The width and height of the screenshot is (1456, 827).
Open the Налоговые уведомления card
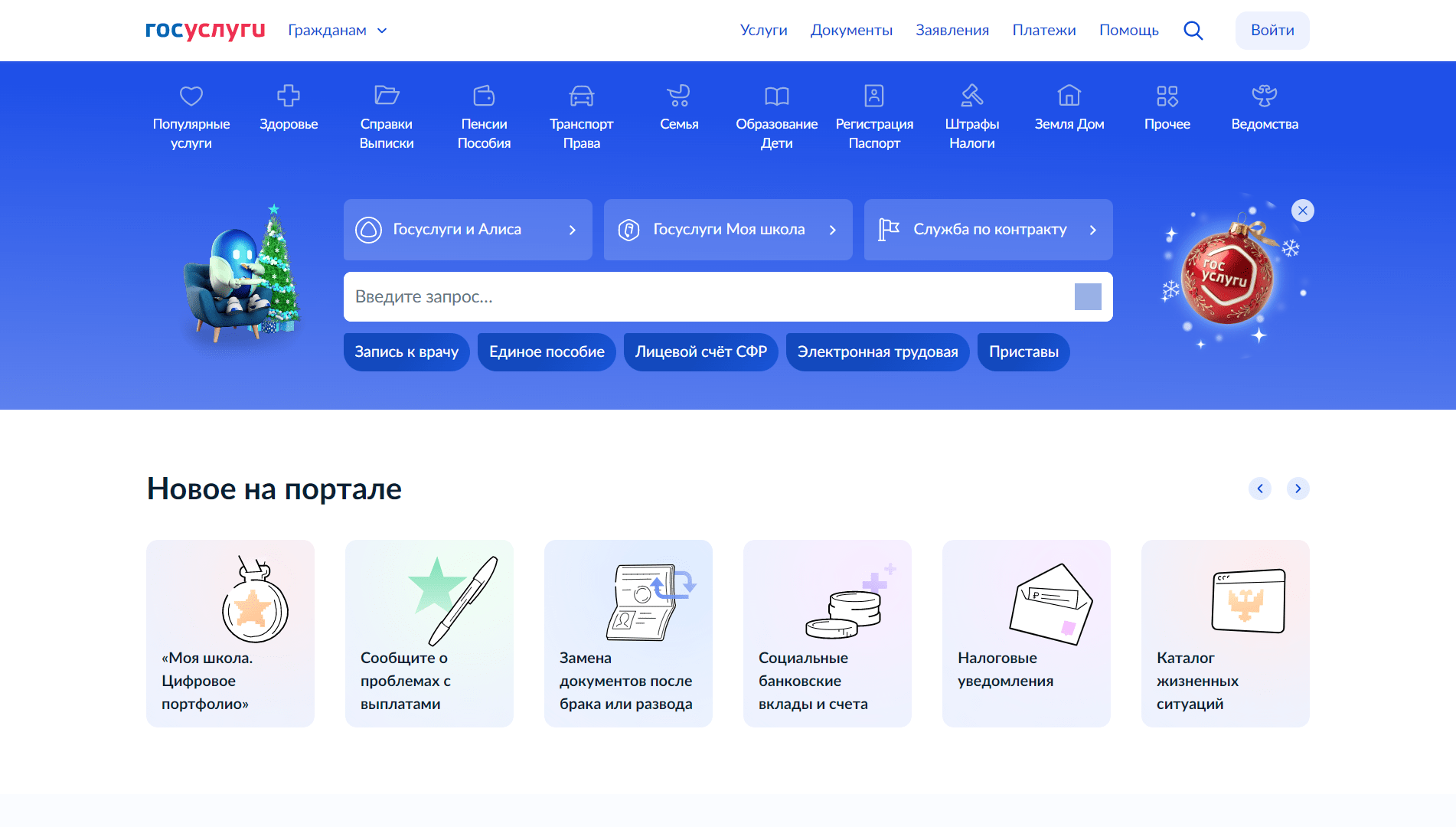click(x=1026, y=633)
